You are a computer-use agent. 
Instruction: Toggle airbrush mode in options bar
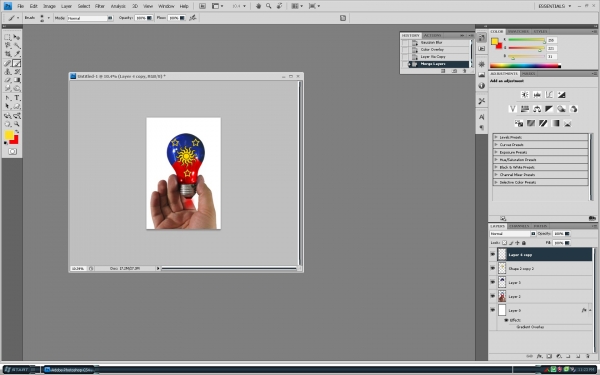pyautogui.click(x=193, y=18)
